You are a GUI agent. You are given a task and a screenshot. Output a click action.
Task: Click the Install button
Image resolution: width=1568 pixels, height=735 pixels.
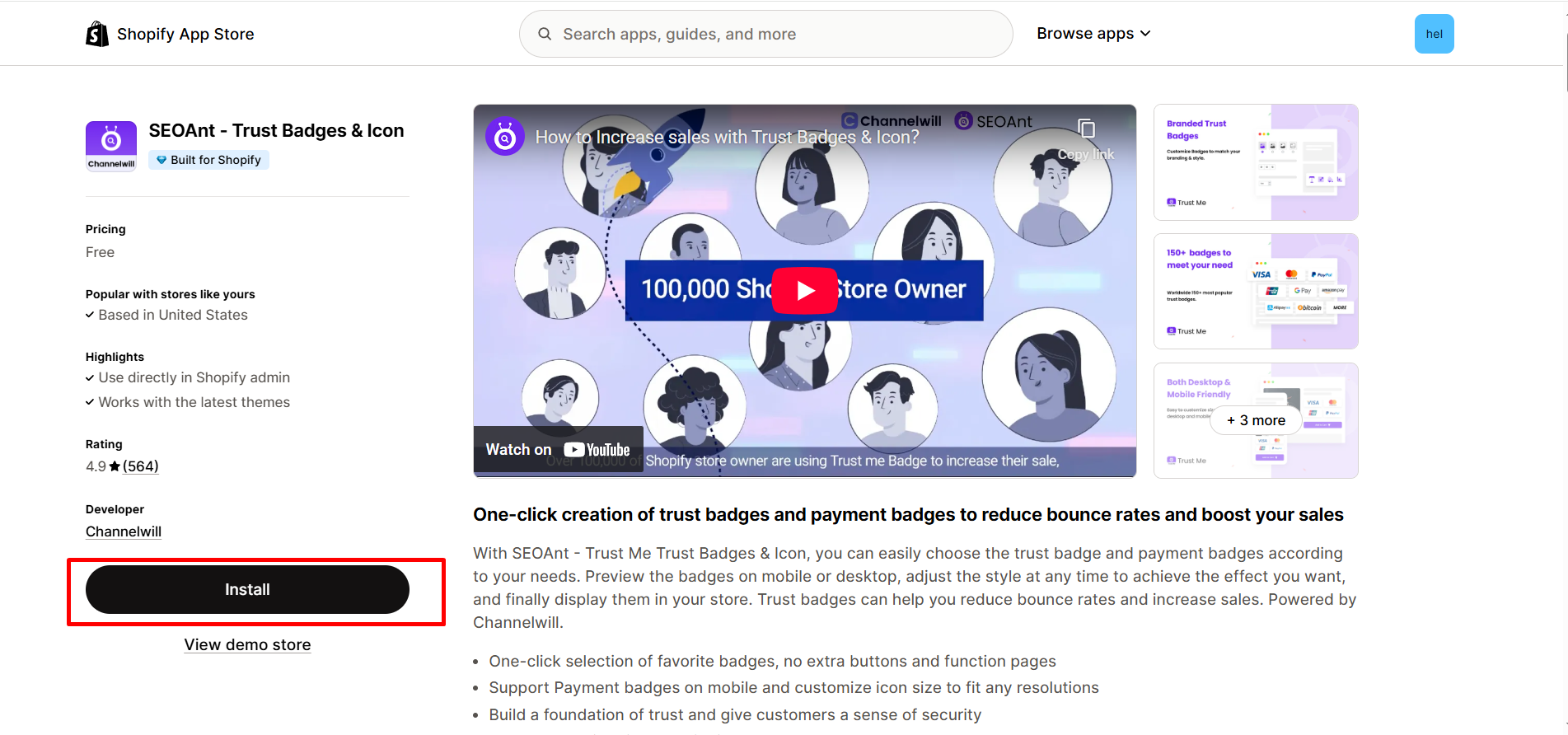(x=247, y=589)
